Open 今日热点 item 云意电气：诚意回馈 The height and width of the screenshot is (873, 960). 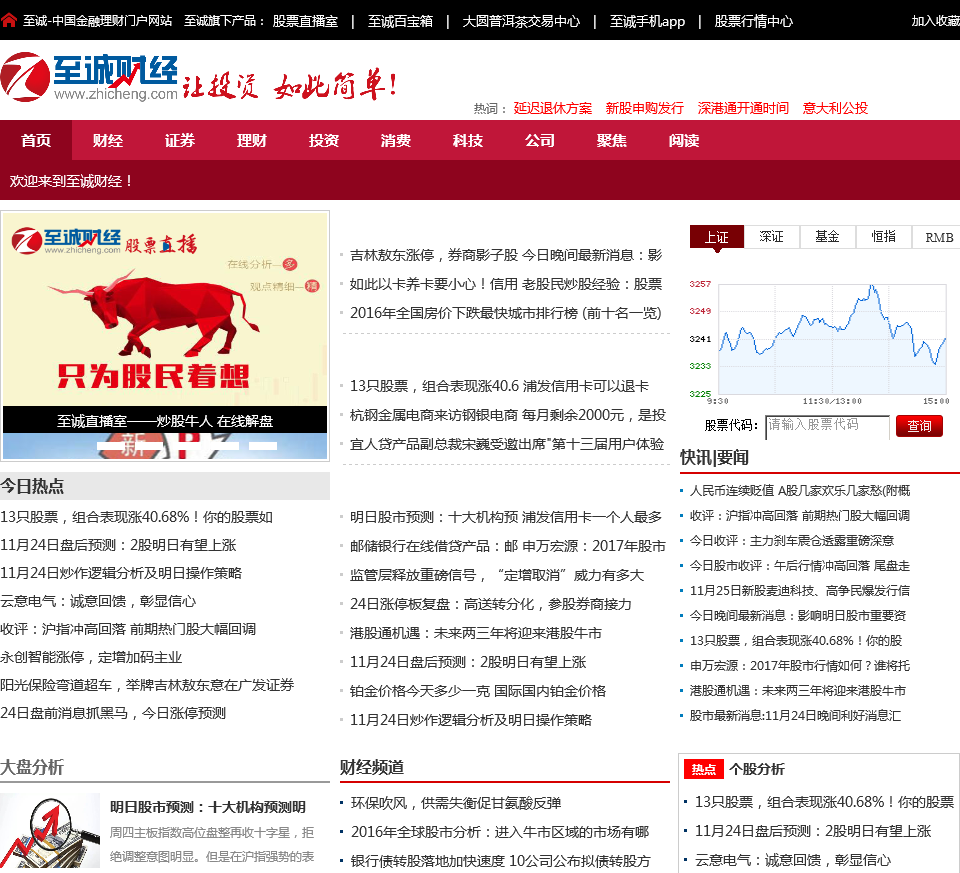pyautogui.click(x=98, y=601)
